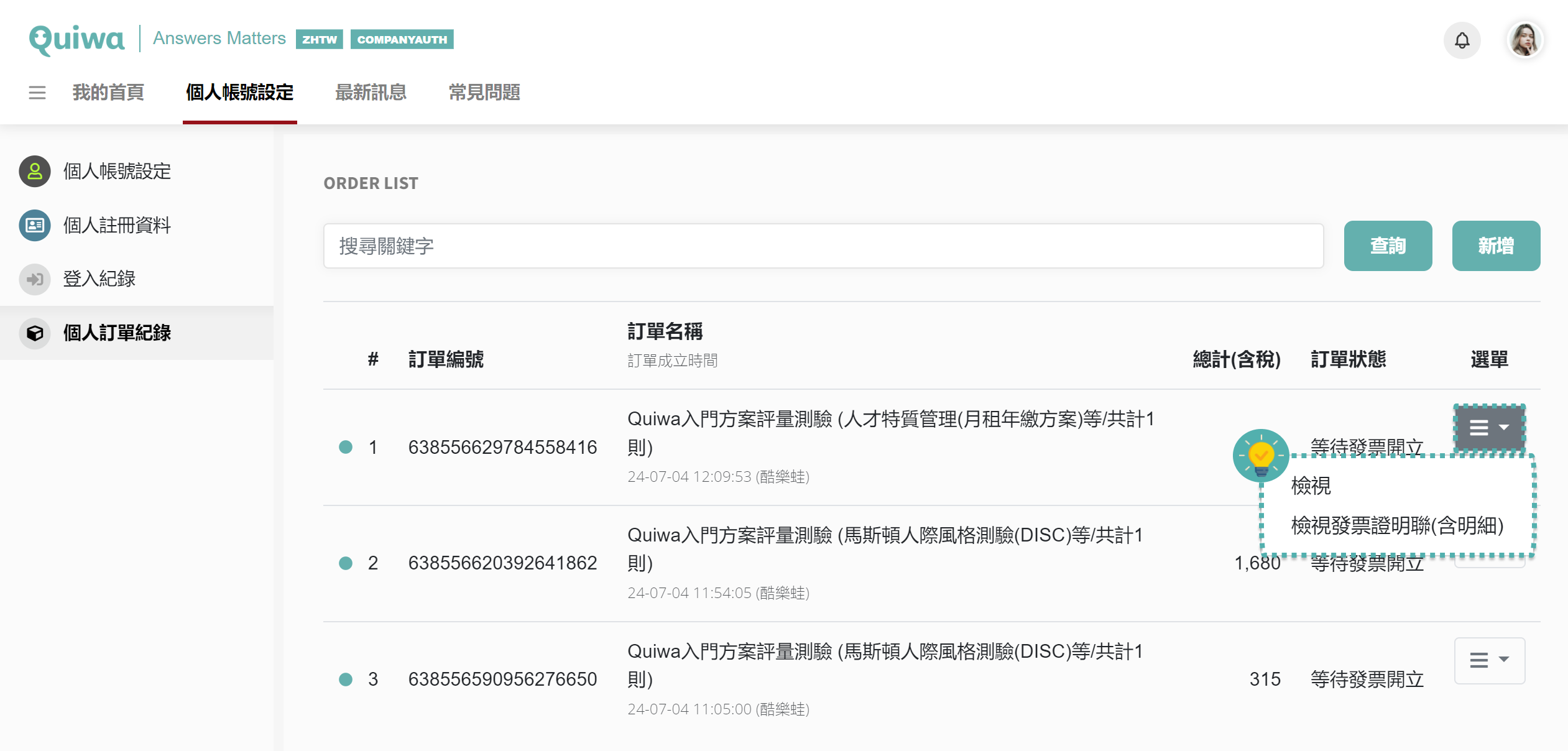Open the notifications bell
The image size is (1568, 751).
coord(1462,40)
